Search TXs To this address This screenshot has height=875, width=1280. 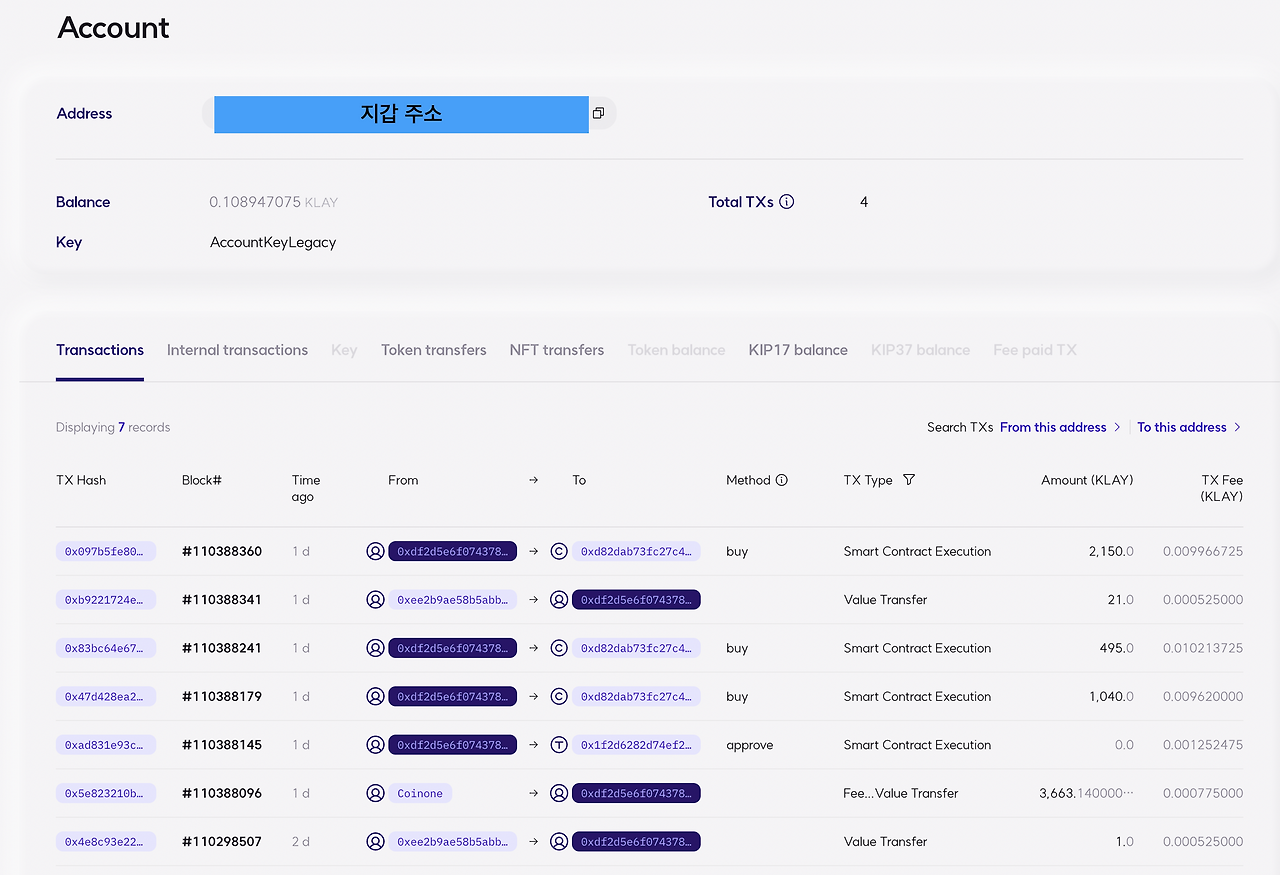point(1189,427)
